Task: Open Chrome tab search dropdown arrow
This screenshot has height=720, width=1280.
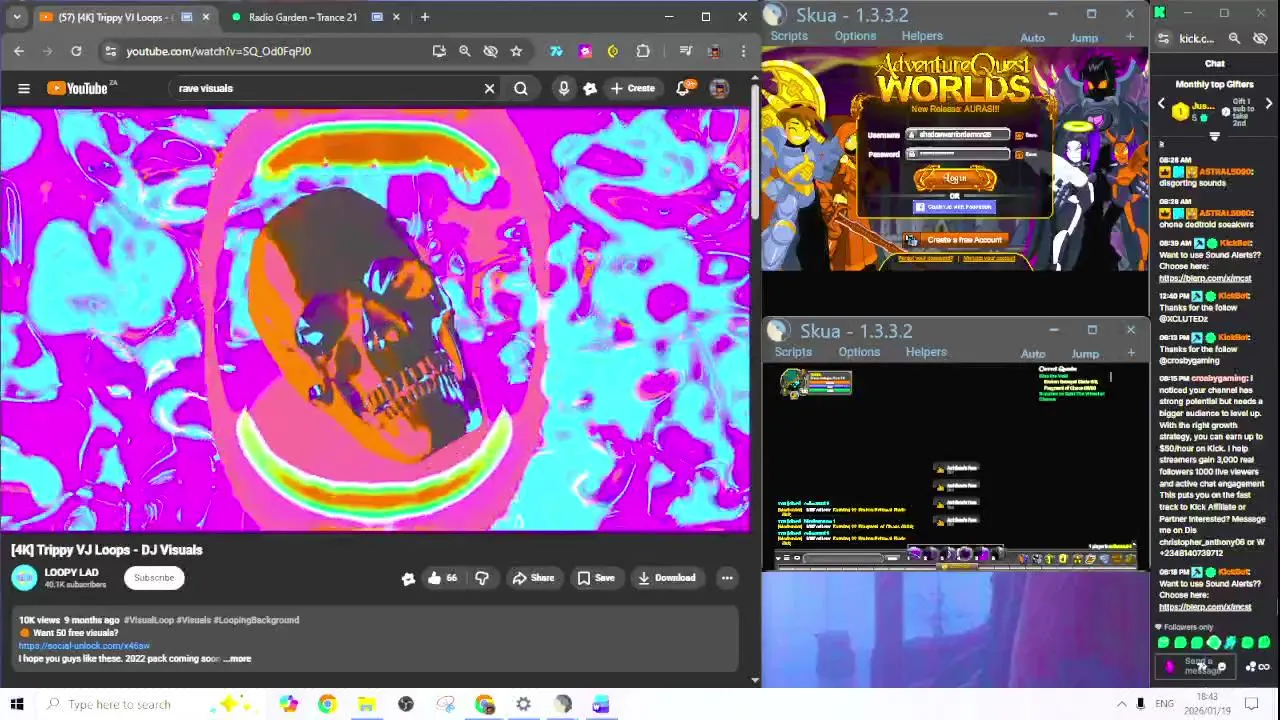Action: 16,17
